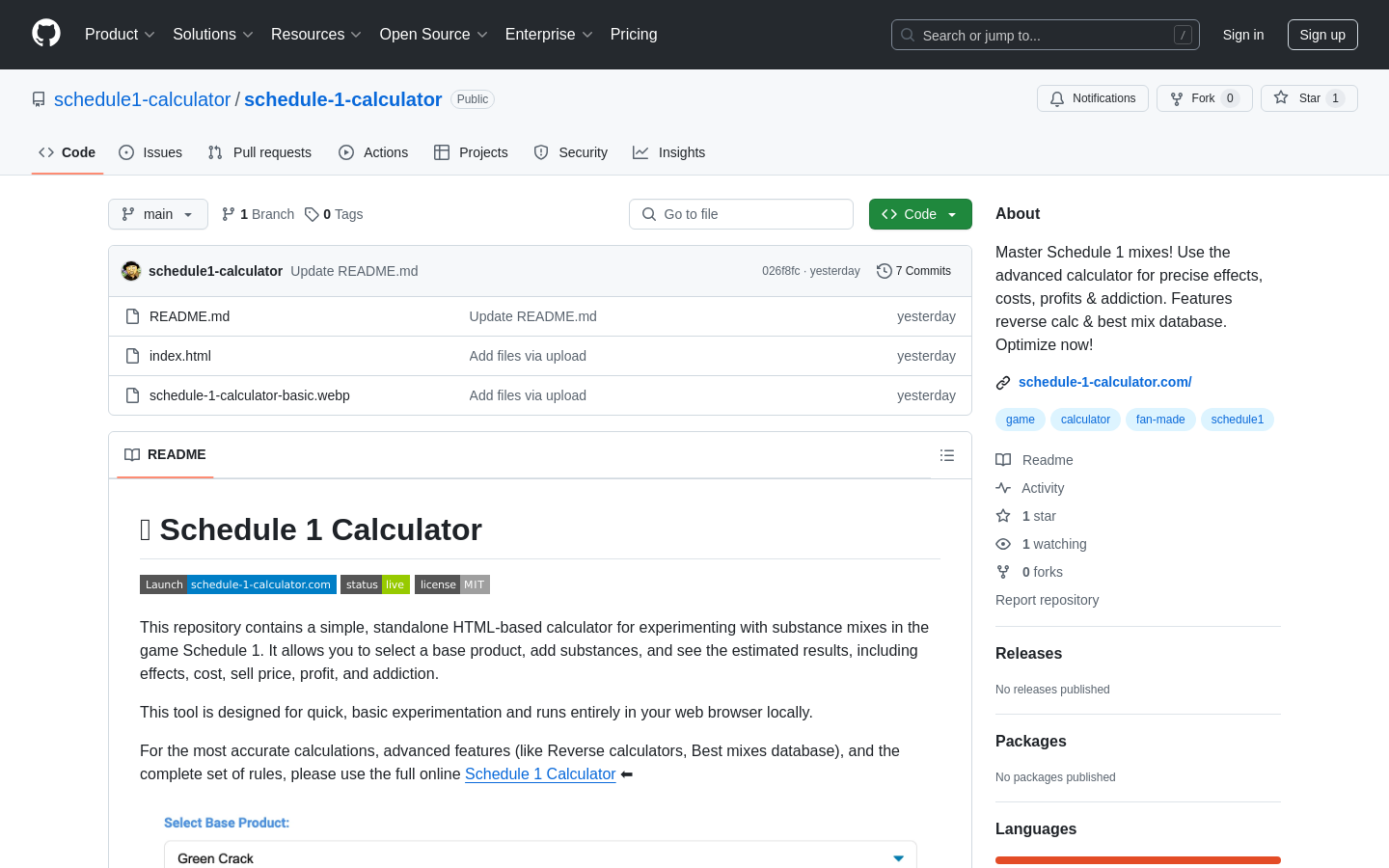The image size is (1389, 868).
Task: Open the Solutions dropdown menu
Action: tap(213, 35)
